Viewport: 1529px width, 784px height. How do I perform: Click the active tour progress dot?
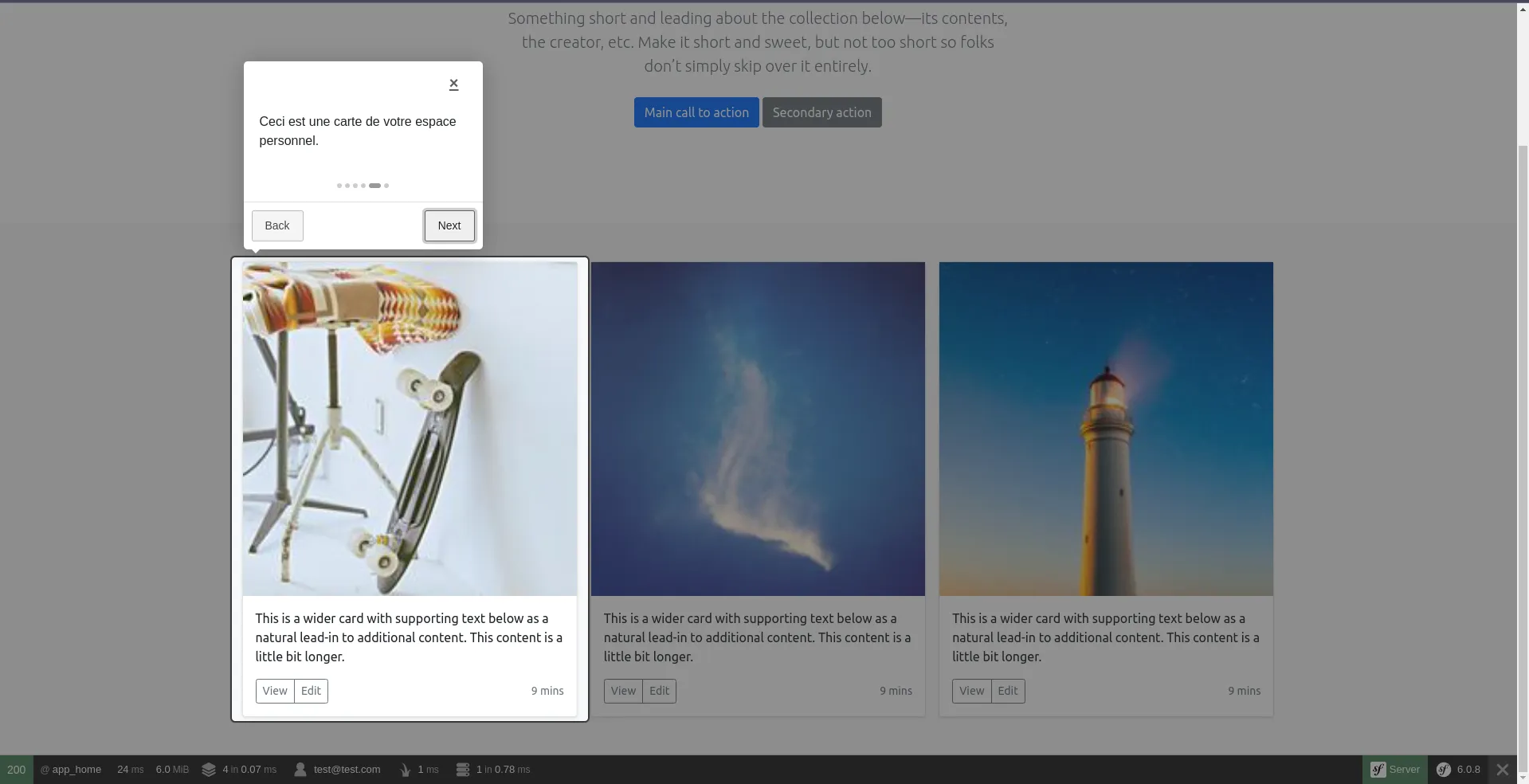point(374,186)
